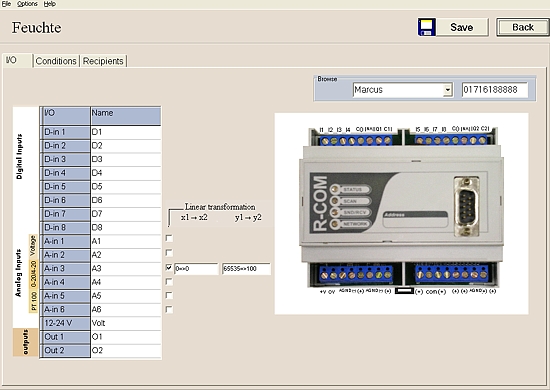Click the phone number field 01716188888

(x=495, y=90)
